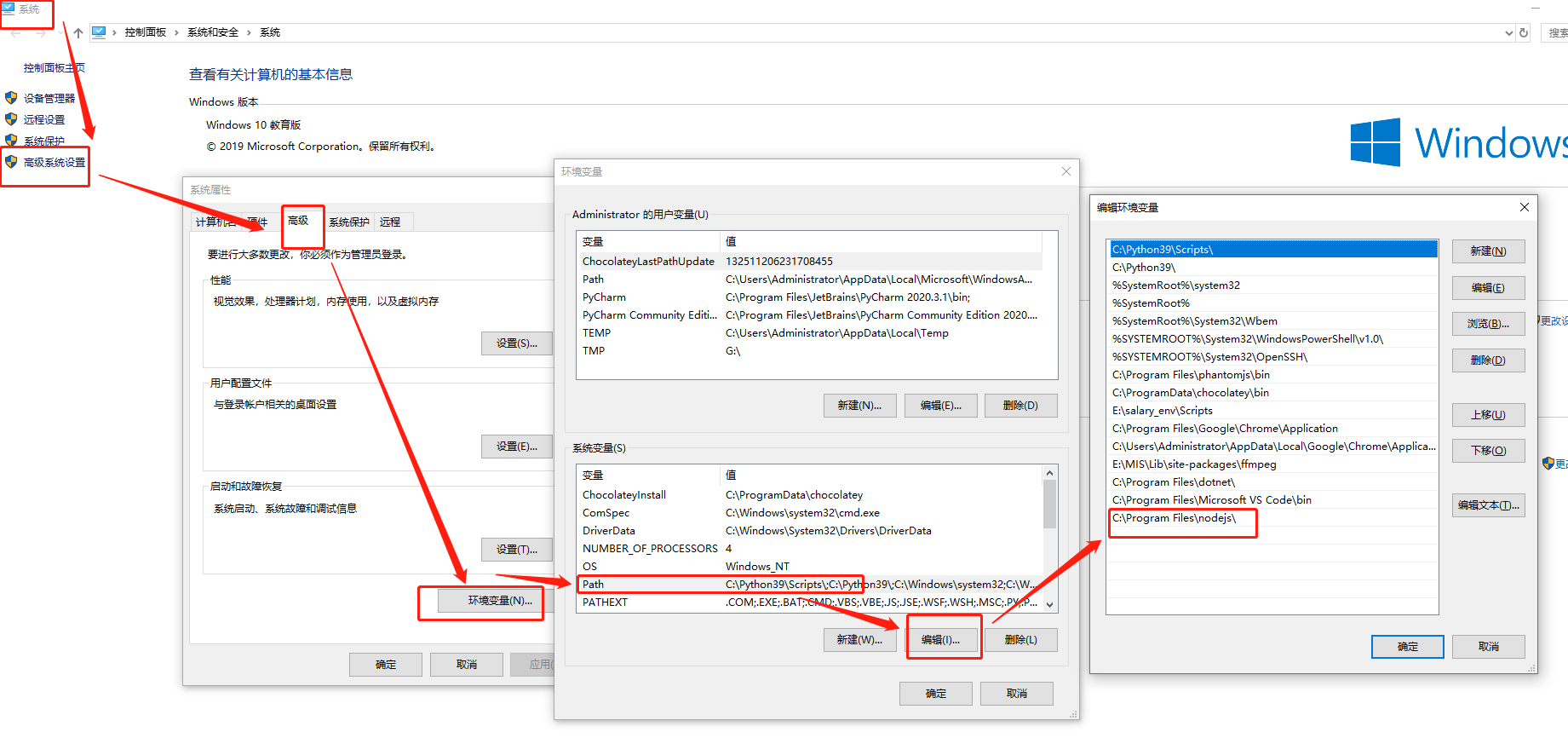Click the 系统和安全 breadcrumb
Image resolution: width=1568 pixels, height=738 pixels.
click(x=213, y=32)
